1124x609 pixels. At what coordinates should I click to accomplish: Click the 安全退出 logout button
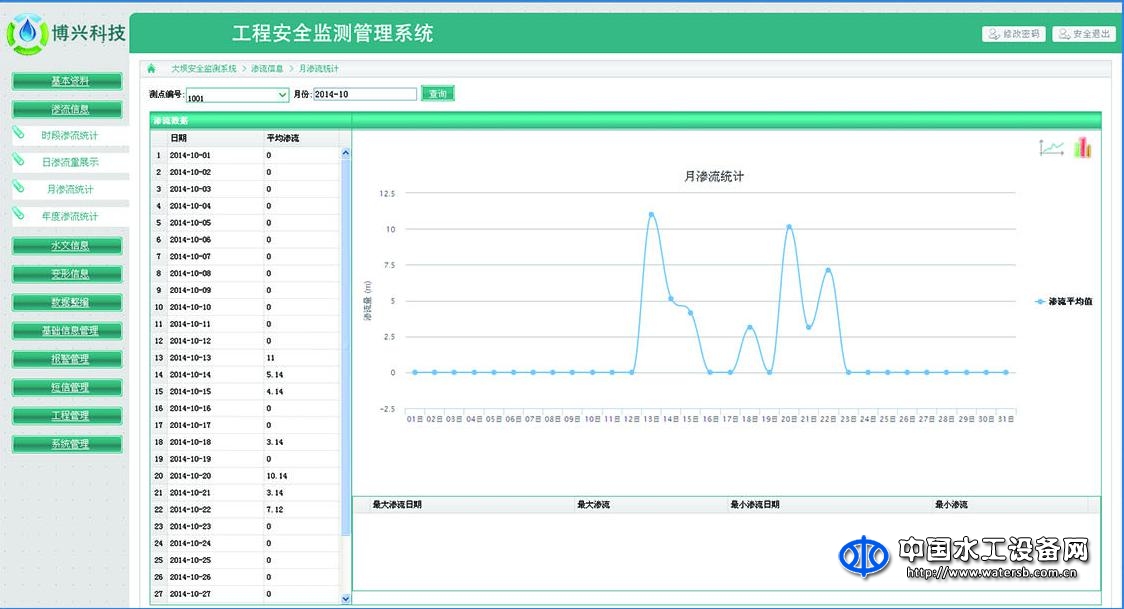pos(1084,33)
